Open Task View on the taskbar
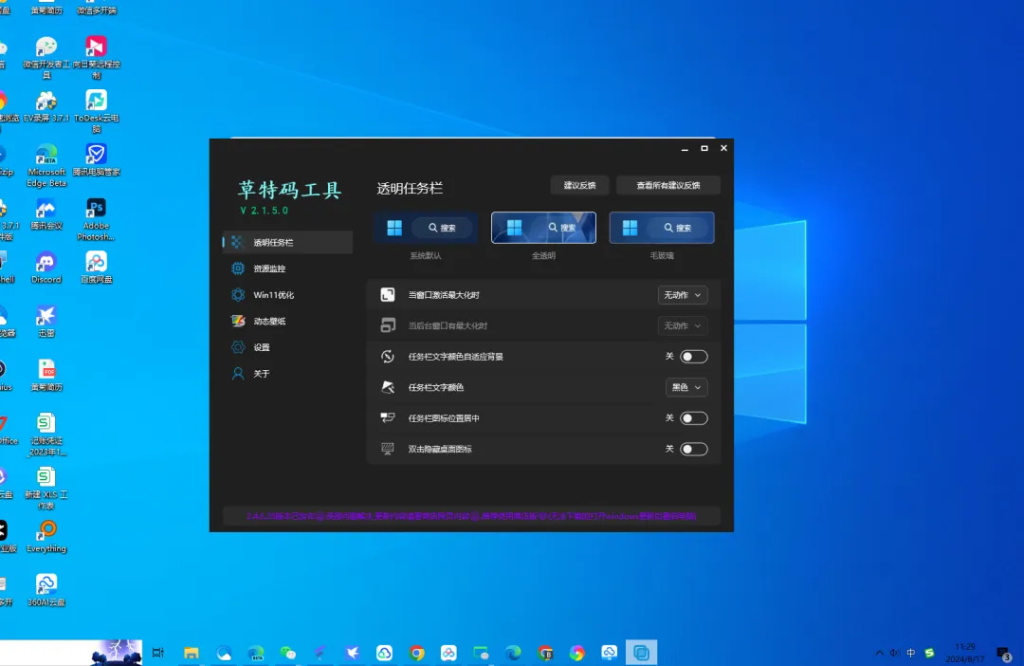 [158, 652]
